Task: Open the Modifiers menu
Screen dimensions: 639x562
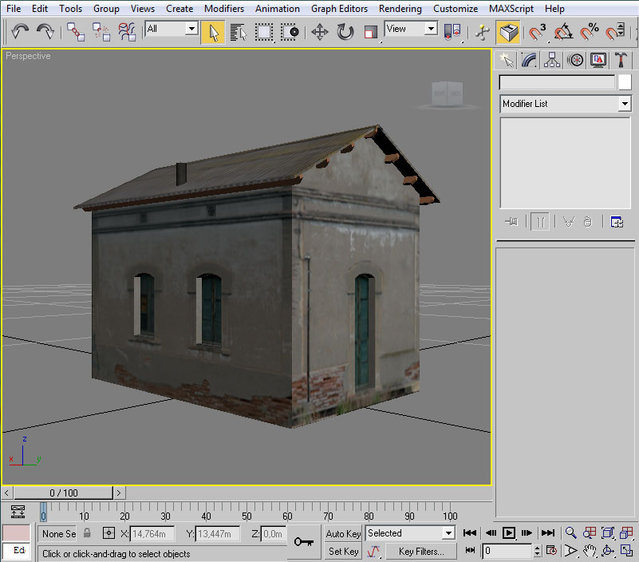Action: [224, 8]
